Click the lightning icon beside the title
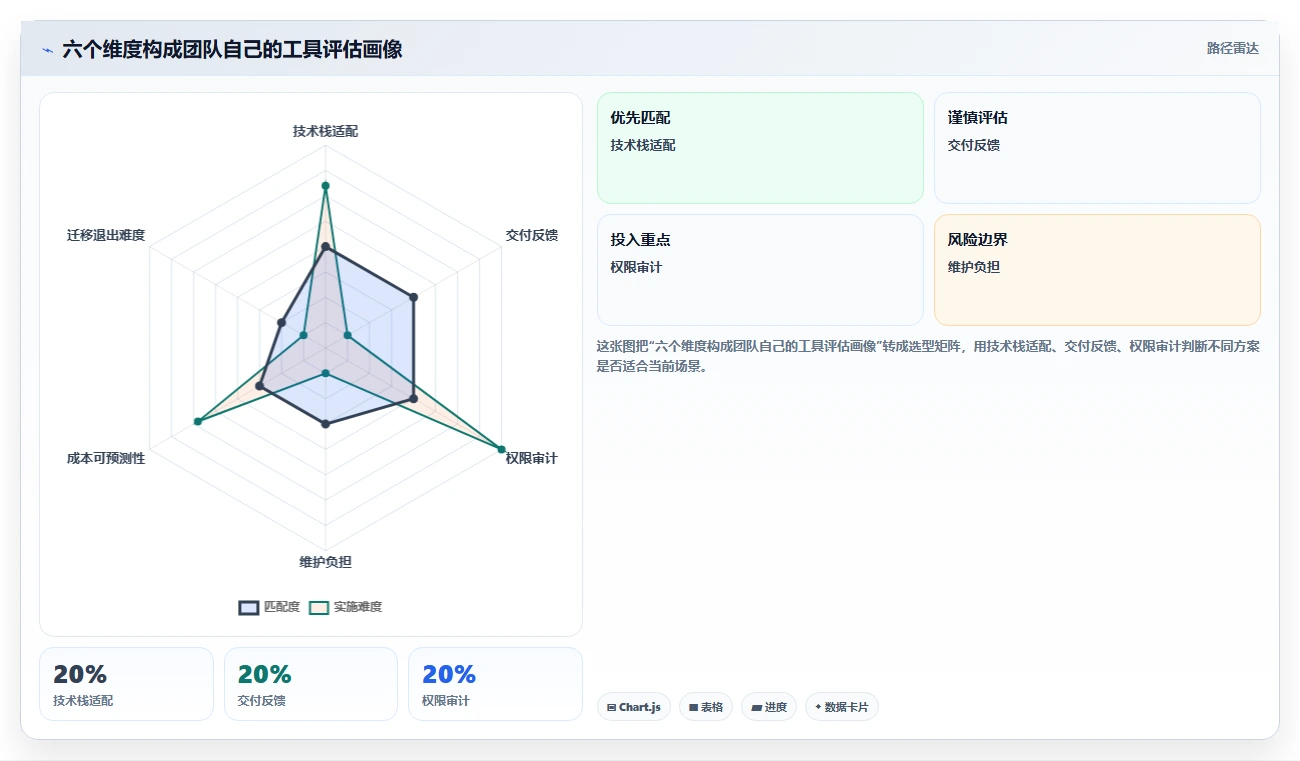The image size is (1300, 761). [x=47, y=49]
